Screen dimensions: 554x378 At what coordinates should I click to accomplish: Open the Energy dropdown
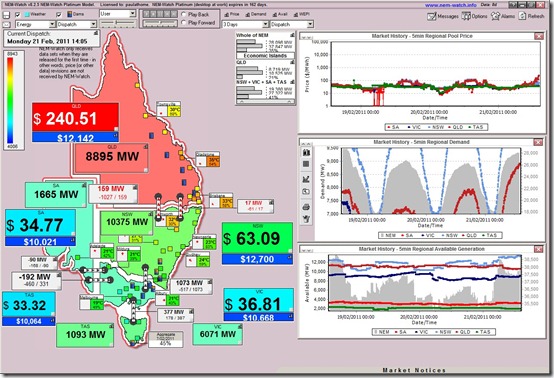pos(35,24)
